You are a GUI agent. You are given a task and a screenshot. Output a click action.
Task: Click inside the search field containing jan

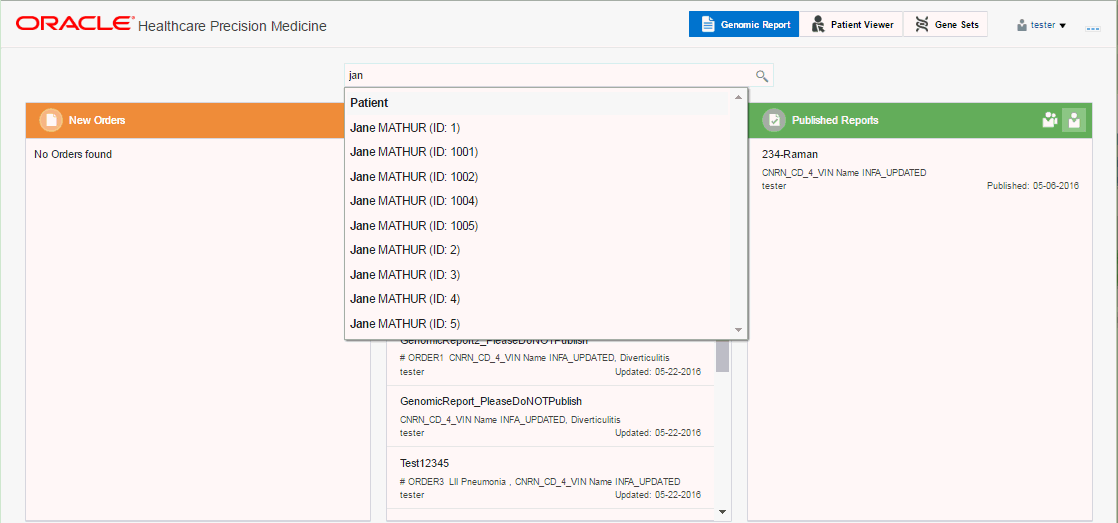pyautogui.click(x=549, y=75)
